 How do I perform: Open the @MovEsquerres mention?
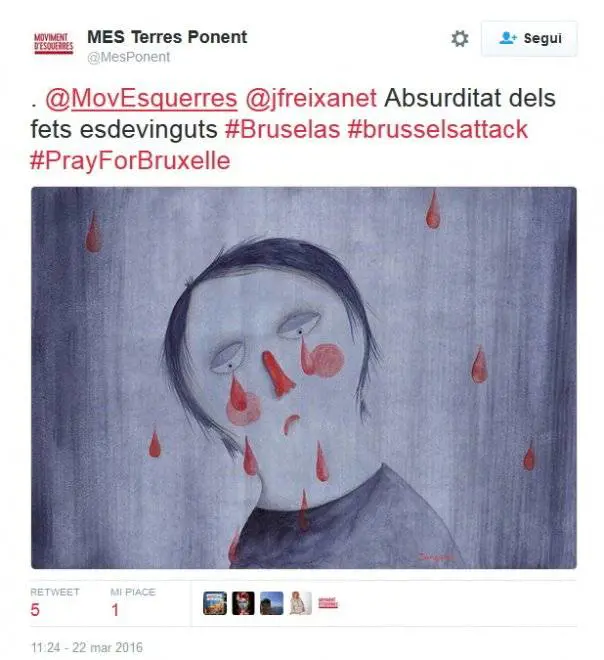click(141, 98)
